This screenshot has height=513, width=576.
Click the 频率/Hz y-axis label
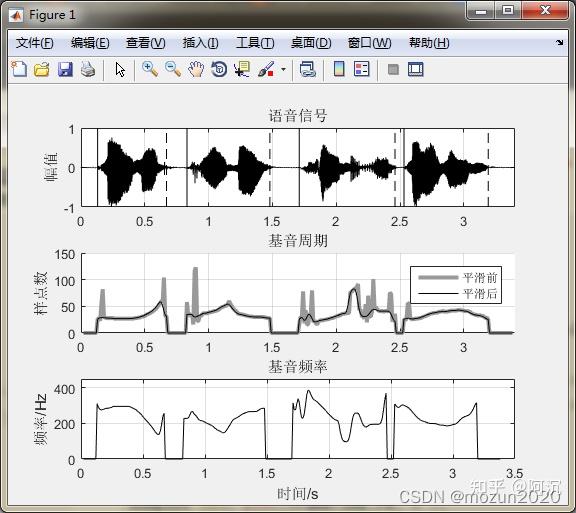click(40, 419)
